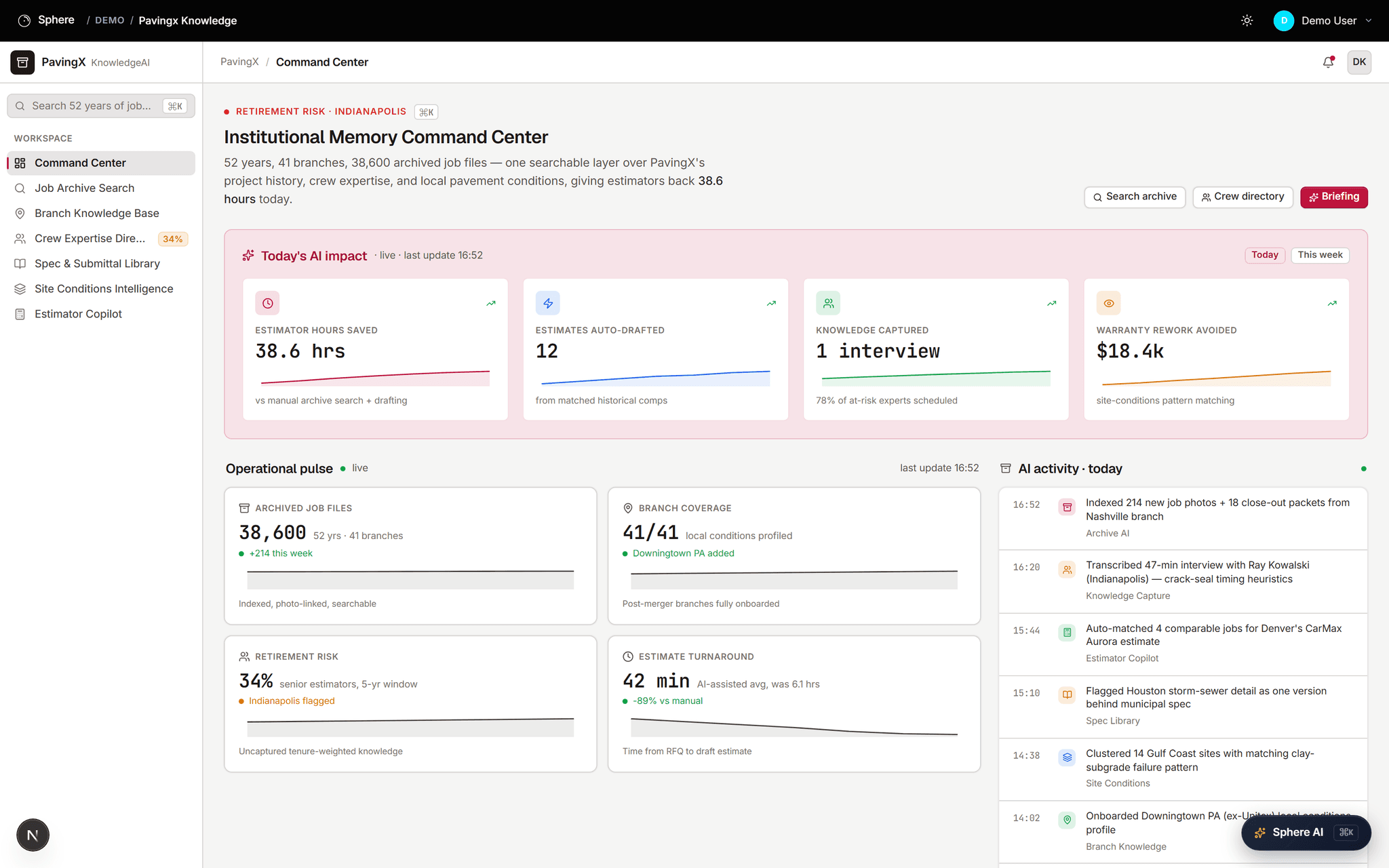Open the Sphere AI assistant button
The image size is (1389, 868).
1306,832
